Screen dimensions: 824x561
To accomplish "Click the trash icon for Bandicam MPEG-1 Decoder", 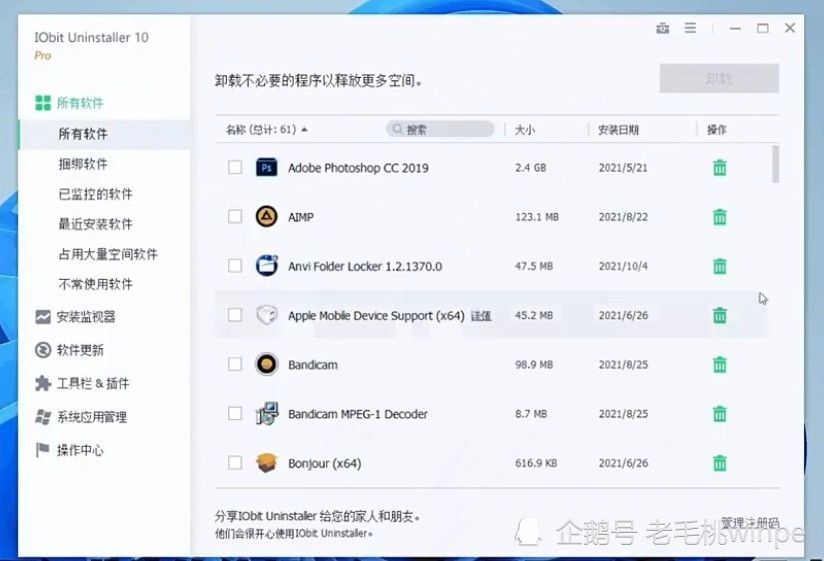I will pyautogui.click(x=719, y=414).
